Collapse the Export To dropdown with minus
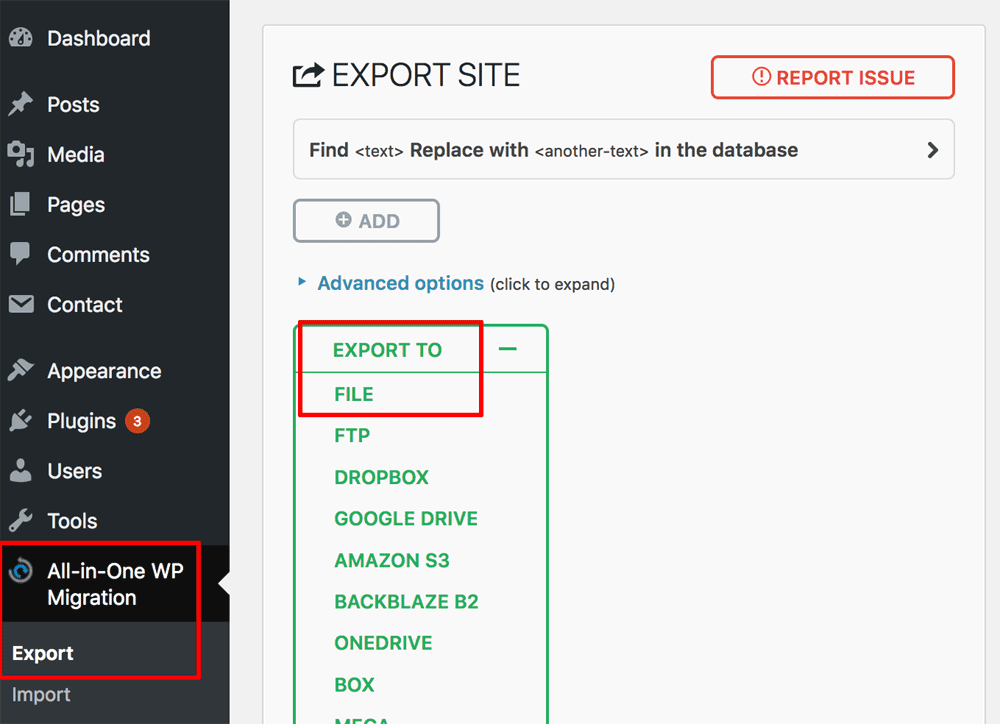Screen dimensions: 1000x724 (508, 349)
